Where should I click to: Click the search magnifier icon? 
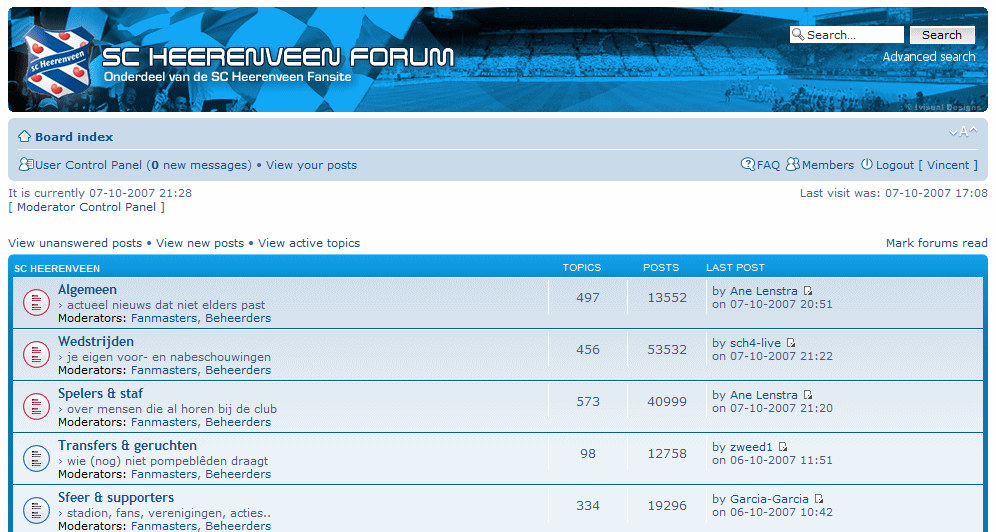point(798,34)
